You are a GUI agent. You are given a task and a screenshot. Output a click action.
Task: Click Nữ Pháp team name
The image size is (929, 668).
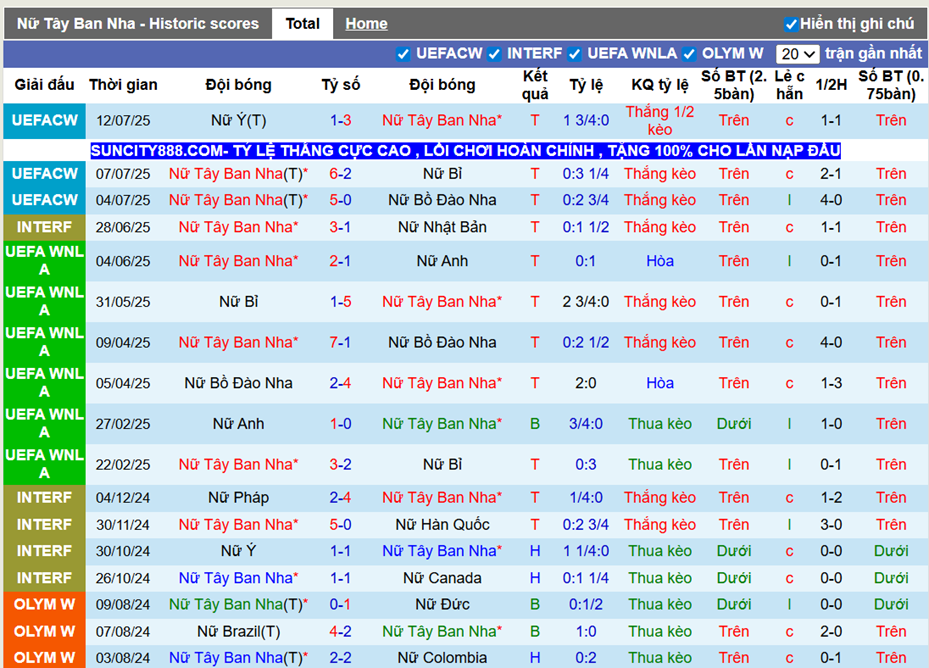tap(238, 497)
